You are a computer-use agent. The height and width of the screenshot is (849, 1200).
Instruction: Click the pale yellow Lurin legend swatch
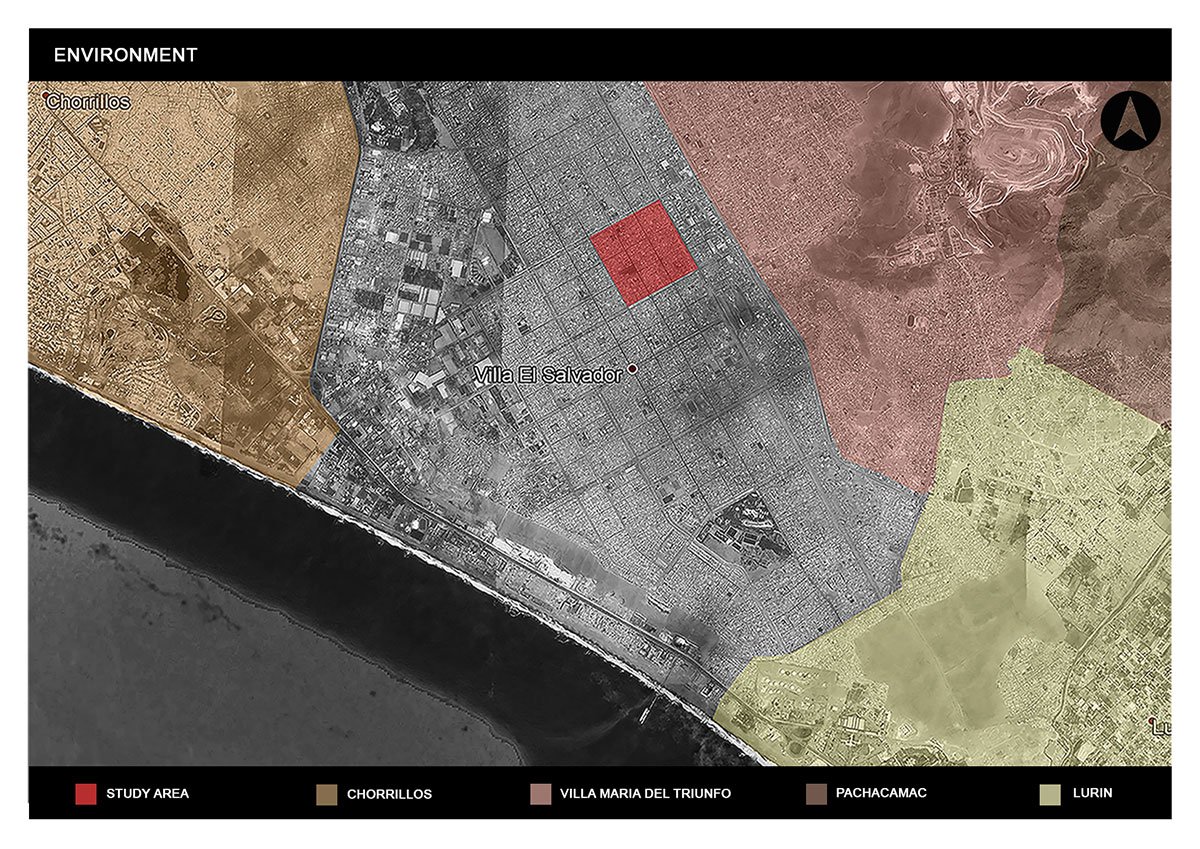1051,794
